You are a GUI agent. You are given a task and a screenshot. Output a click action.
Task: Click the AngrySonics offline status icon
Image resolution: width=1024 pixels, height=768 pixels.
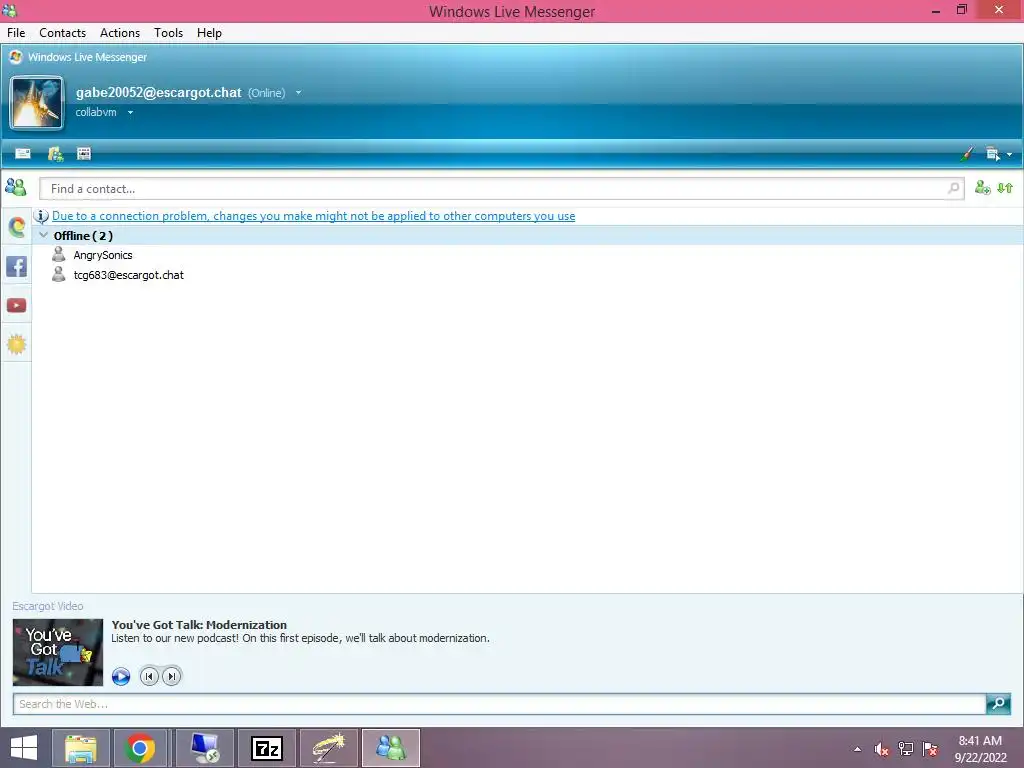[58, 254]
